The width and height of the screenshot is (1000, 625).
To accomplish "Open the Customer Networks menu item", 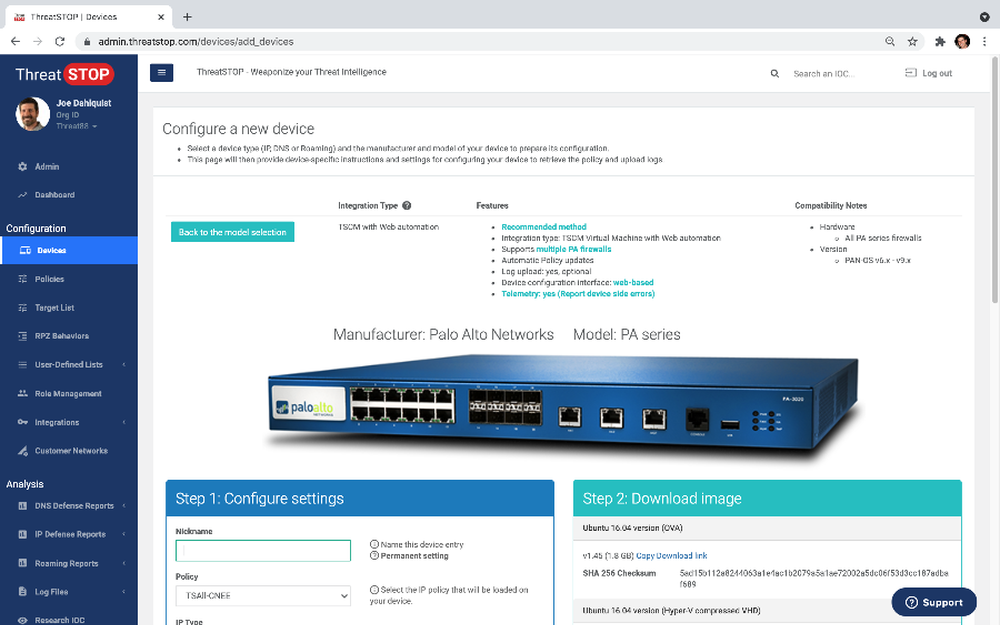I will click(69, 451).
